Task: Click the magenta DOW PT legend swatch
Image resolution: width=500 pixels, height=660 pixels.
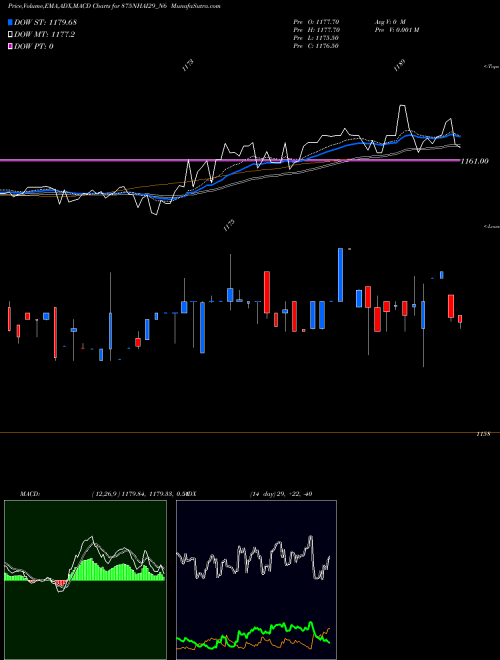Action: coord(10,46)
